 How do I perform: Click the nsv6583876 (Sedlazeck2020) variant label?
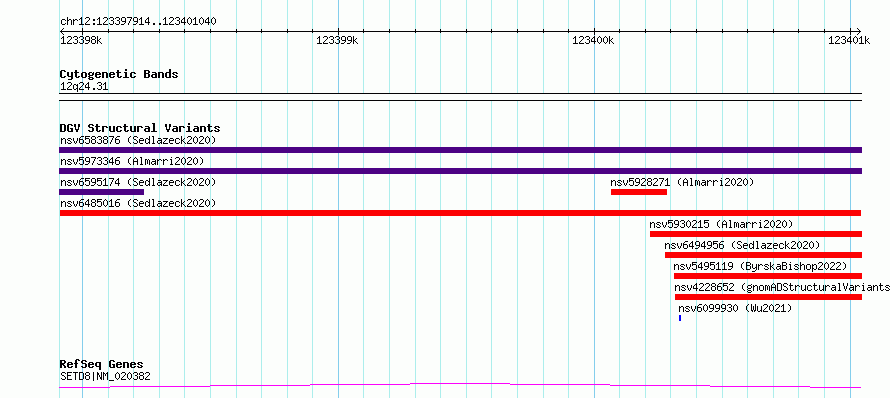pyautogui.click(x=138, y=140)
